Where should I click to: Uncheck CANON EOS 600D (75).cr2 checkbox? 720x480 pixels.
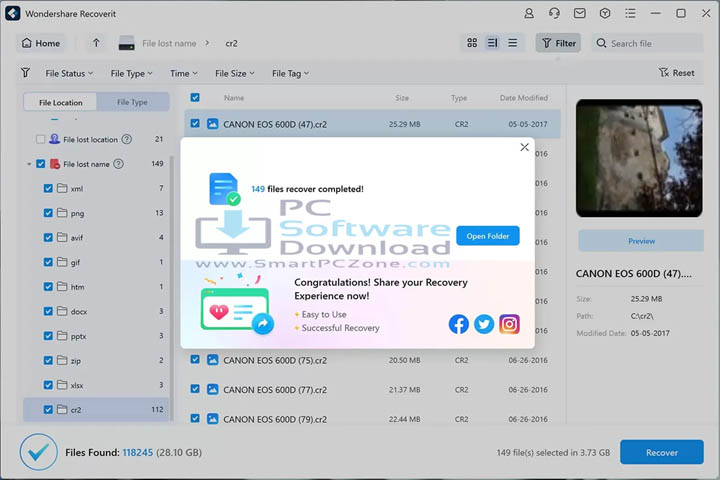point(195,360)
